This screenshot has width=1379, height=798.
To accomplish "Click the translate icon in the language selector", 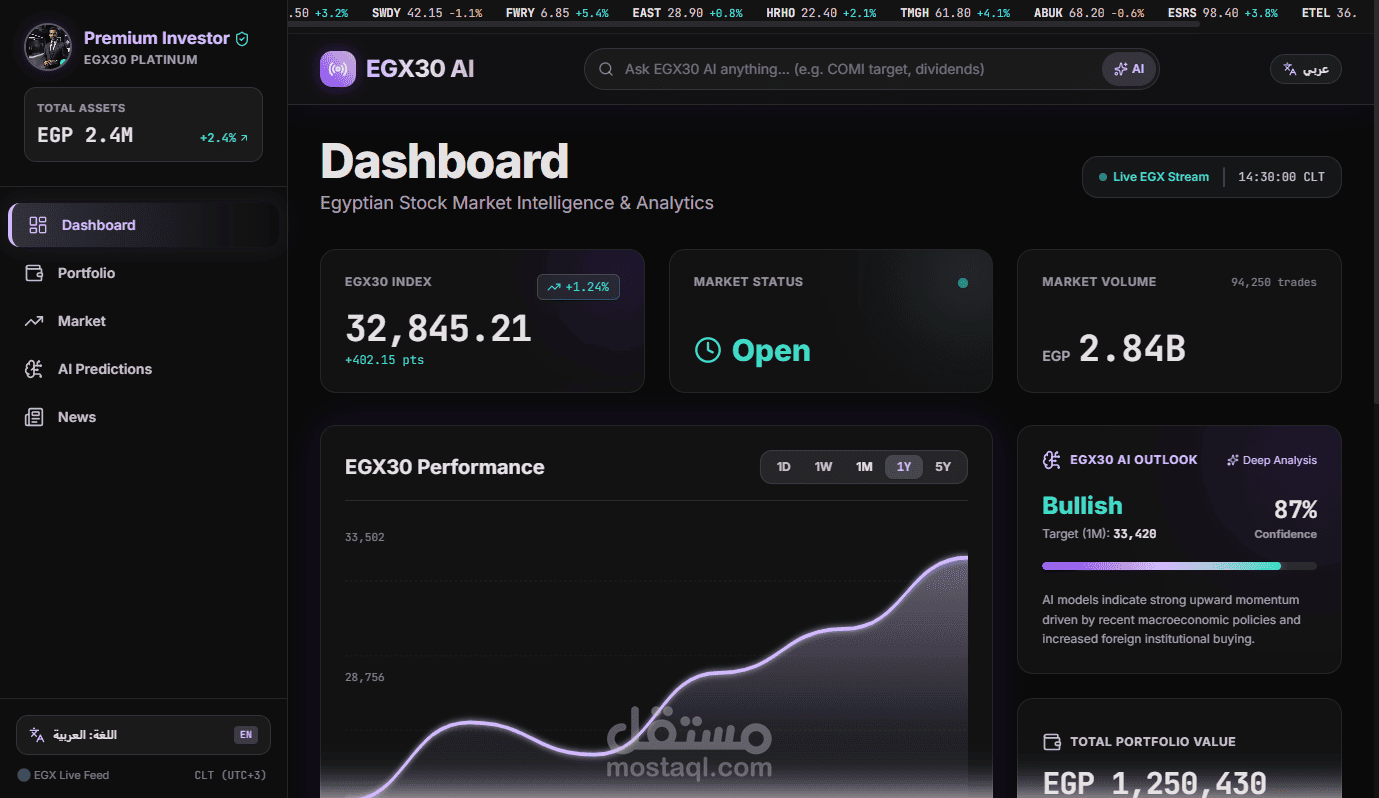I will point(37,735).
